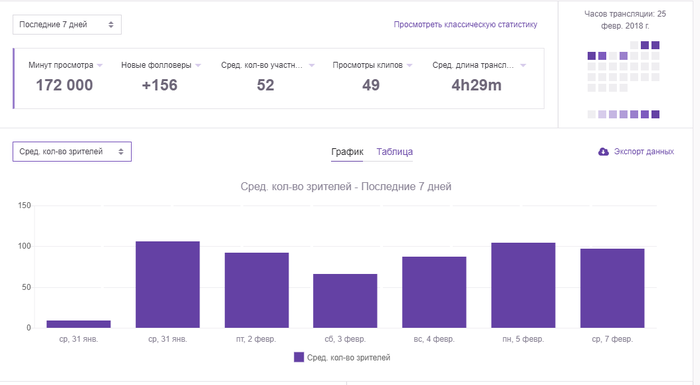Select the 'Минут просмотра' value 172 000
This screenshot has width=700, height=385.
point(64,85)
